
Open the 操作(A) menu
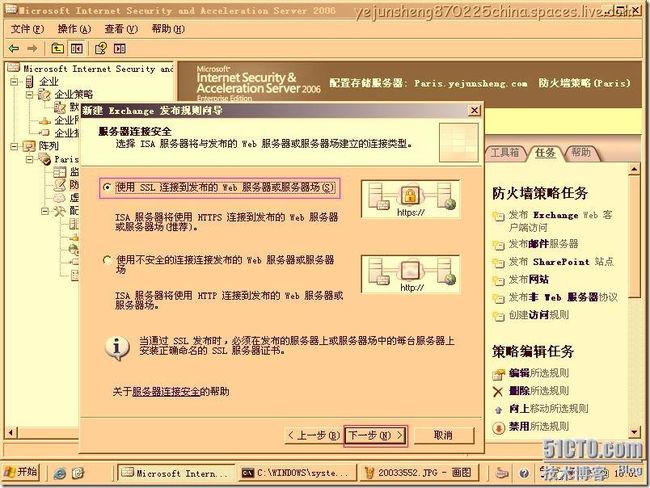74,29
